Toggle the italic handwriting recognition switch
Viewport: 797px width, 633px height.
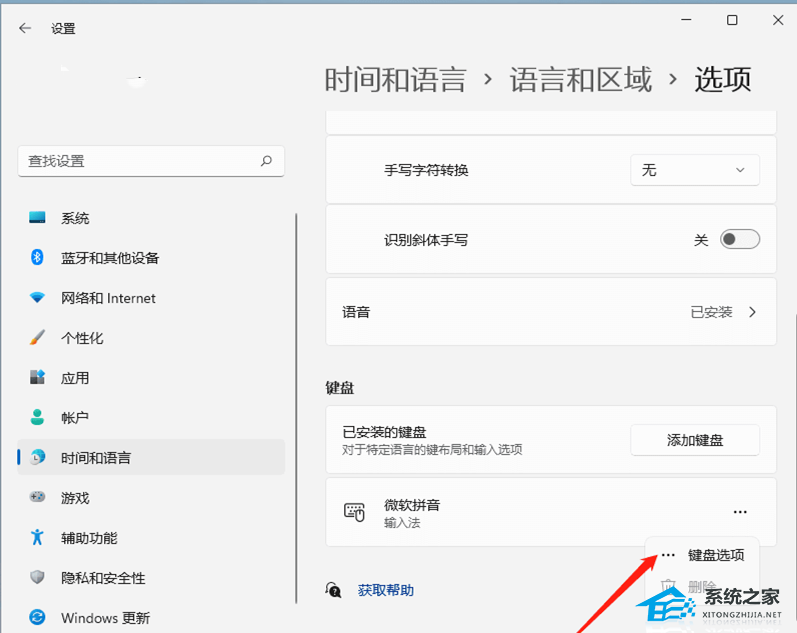[x=740, y=240]
